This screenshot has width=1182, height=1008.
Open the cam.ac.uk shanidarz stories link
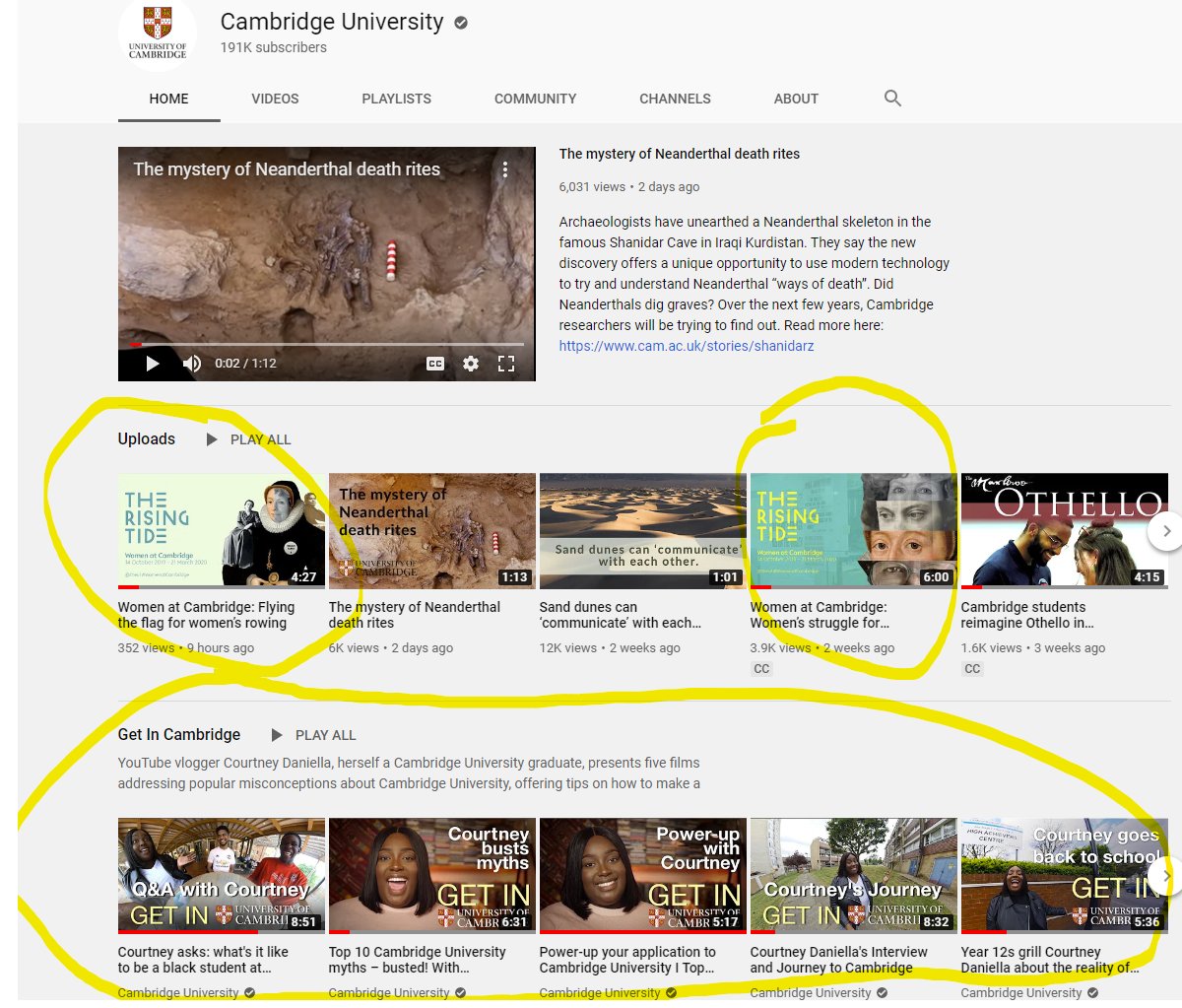[x=687, y=346]
